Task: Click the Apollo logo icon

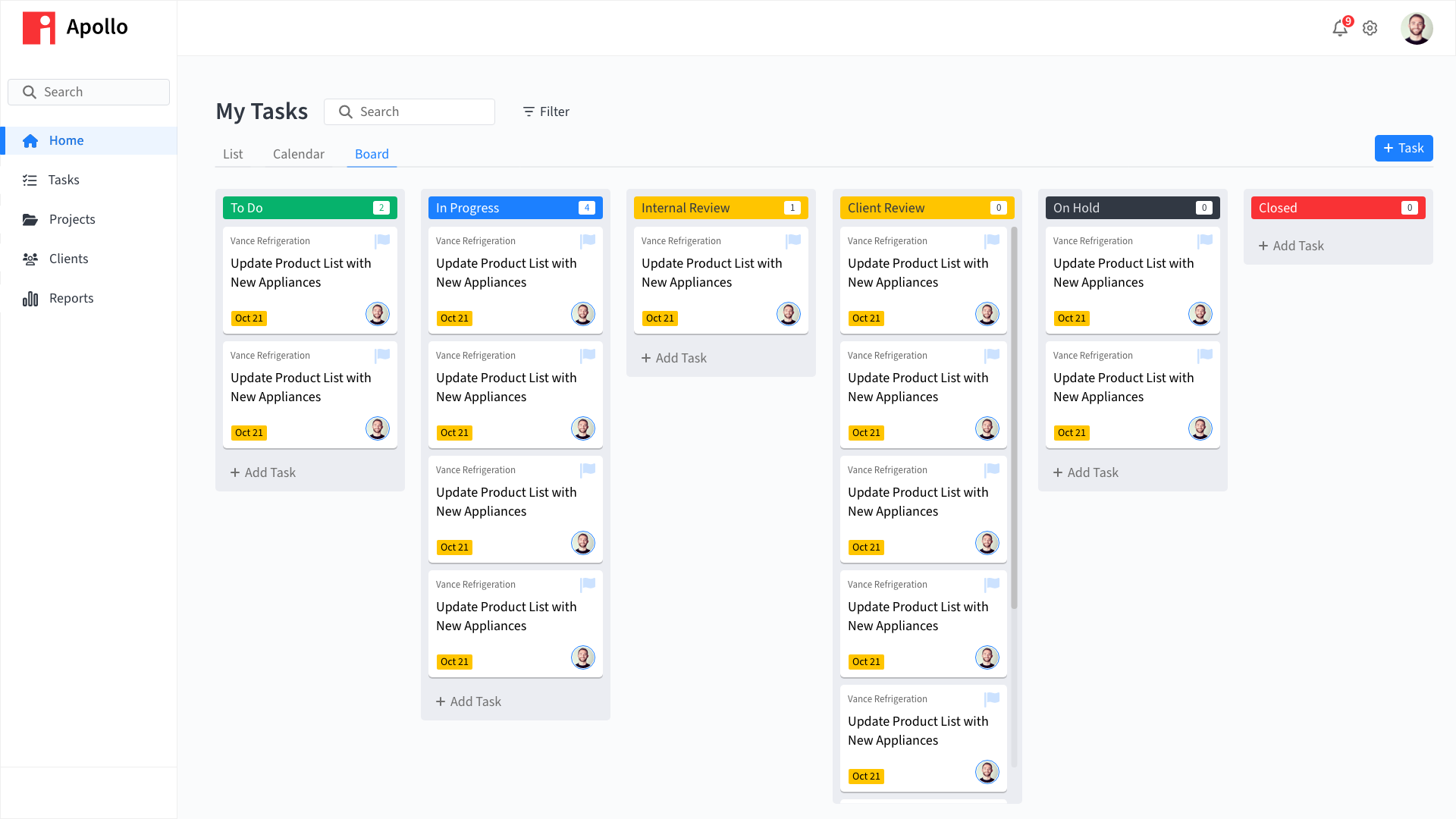Action: (39, 28)
